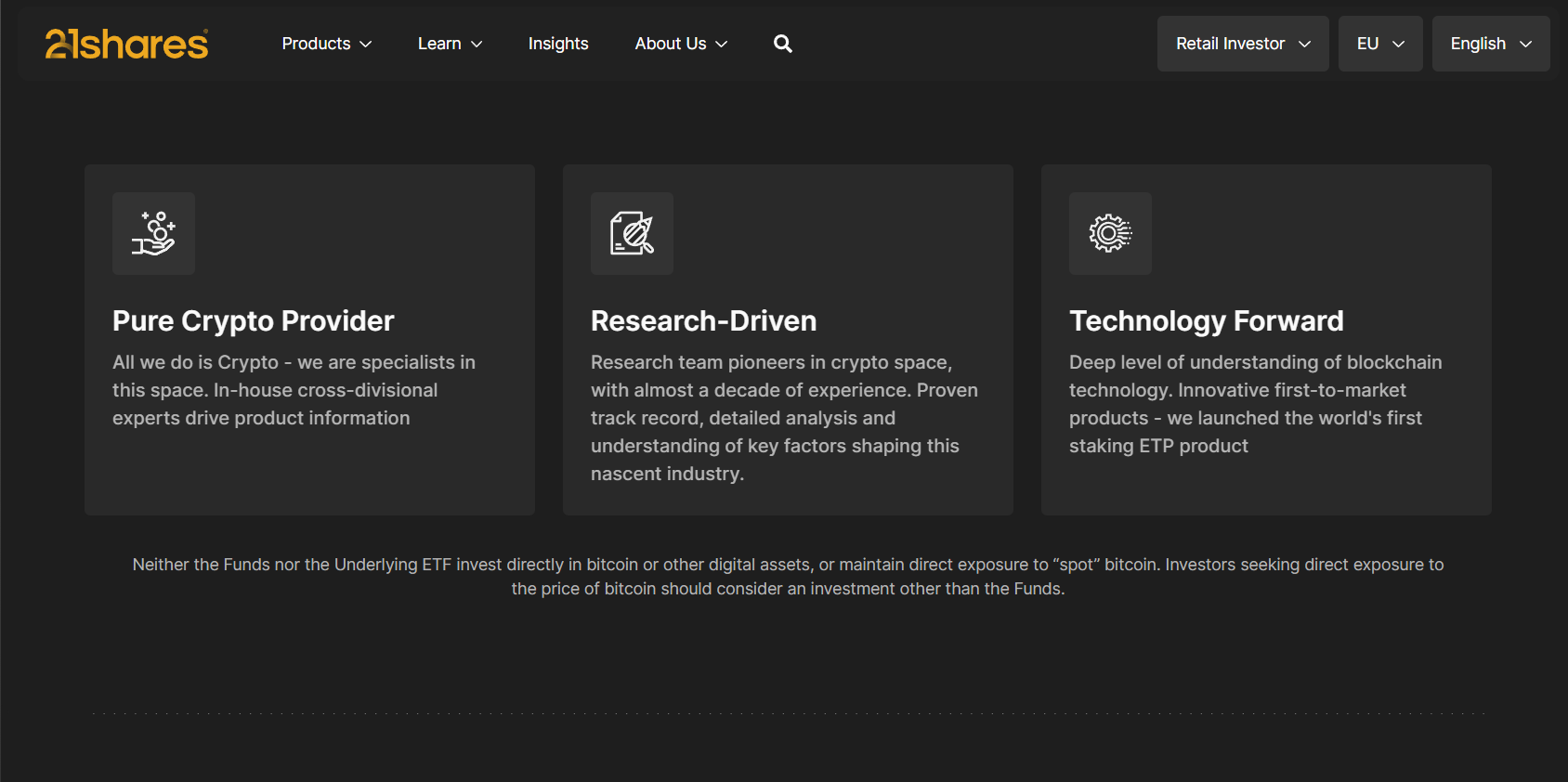Click the Technology Forward heading

pos(1206,320)
